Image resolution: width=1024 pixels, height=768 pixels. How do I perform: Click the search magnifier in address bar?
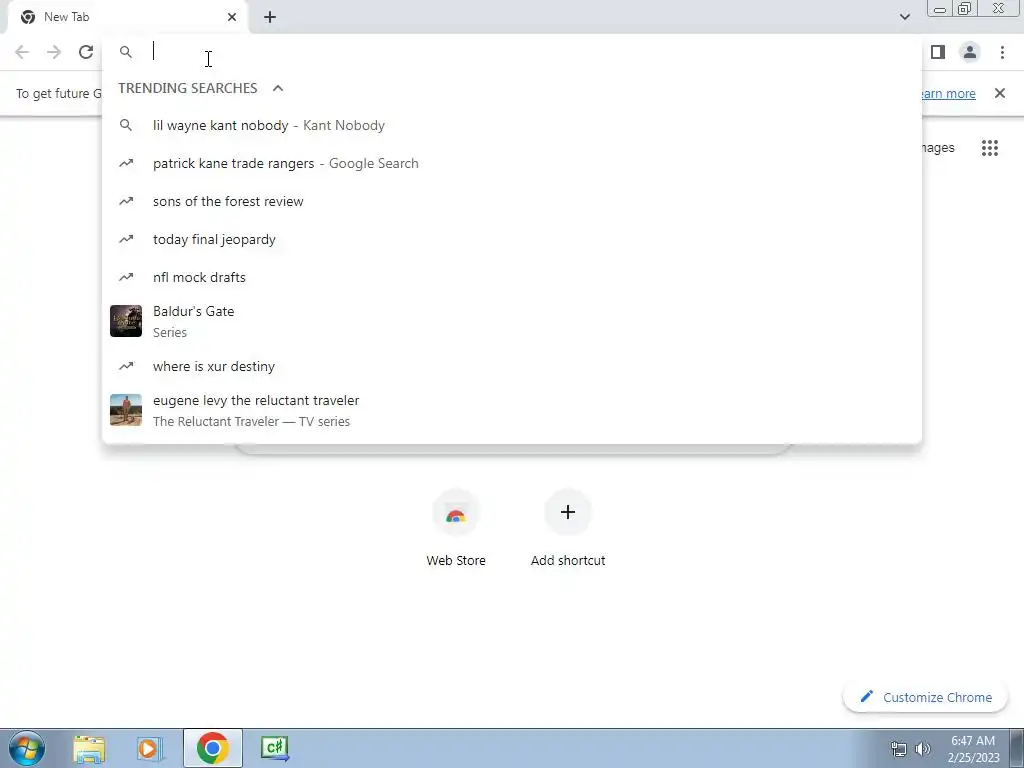(x=126, y=52)
